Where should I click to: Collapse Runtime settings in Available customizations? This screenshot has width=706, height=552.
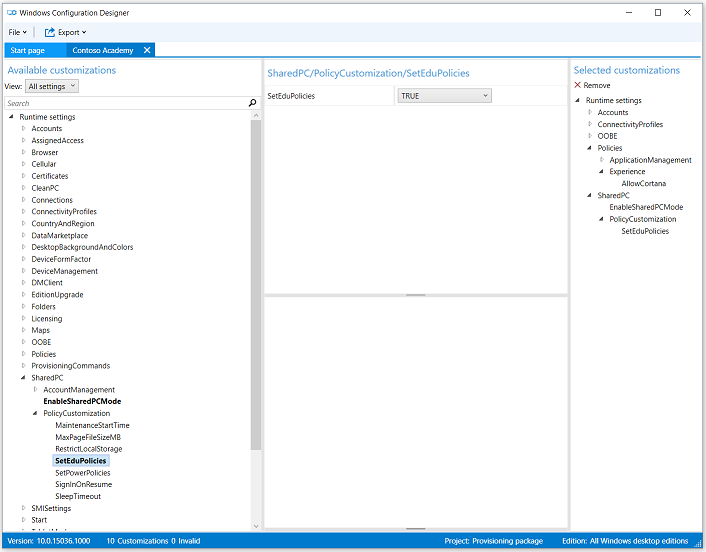tap(11, 117)
